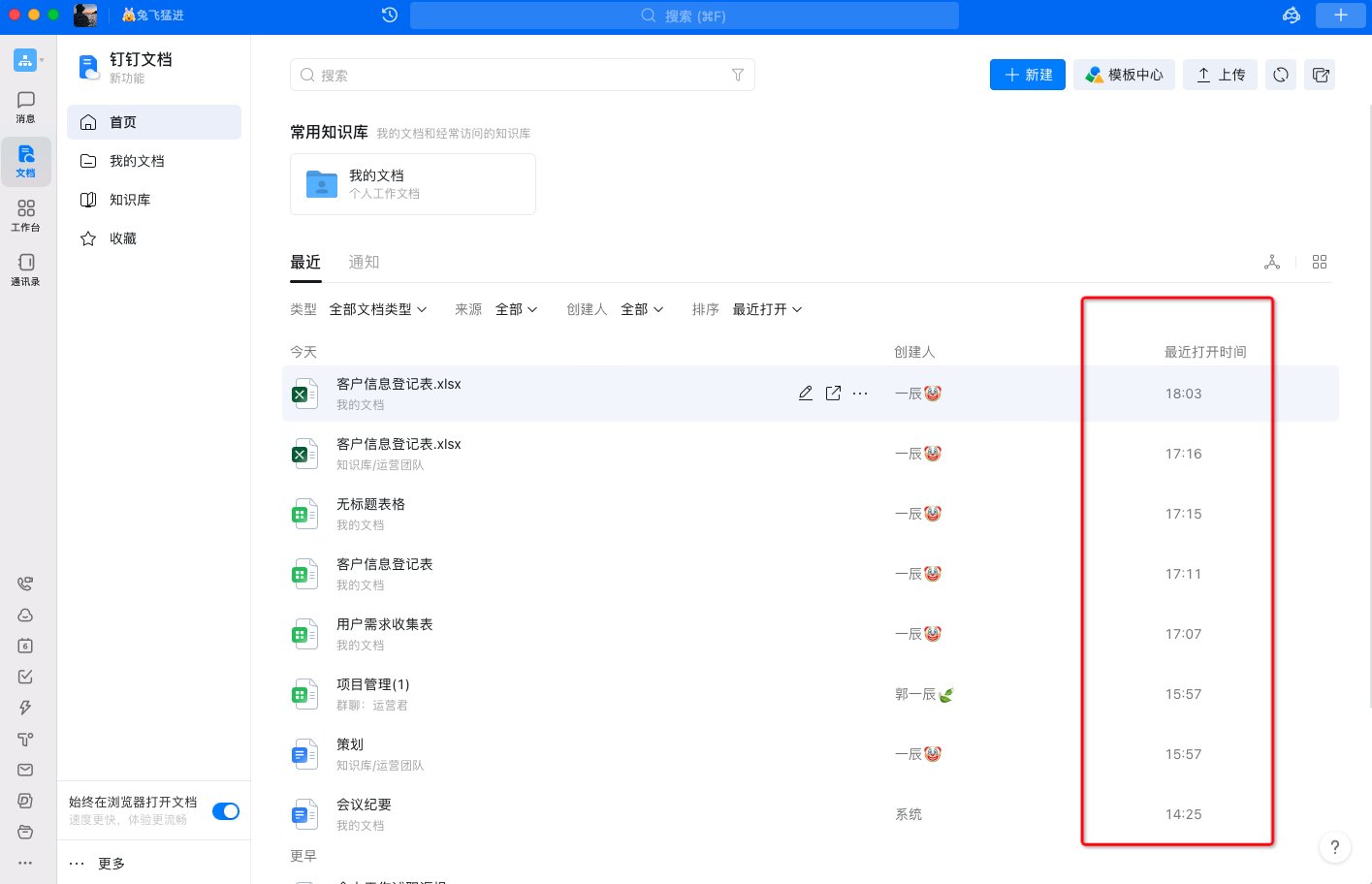Open the 最近打开 sort dropdown
1372x884 pixels.
(767, 309)
